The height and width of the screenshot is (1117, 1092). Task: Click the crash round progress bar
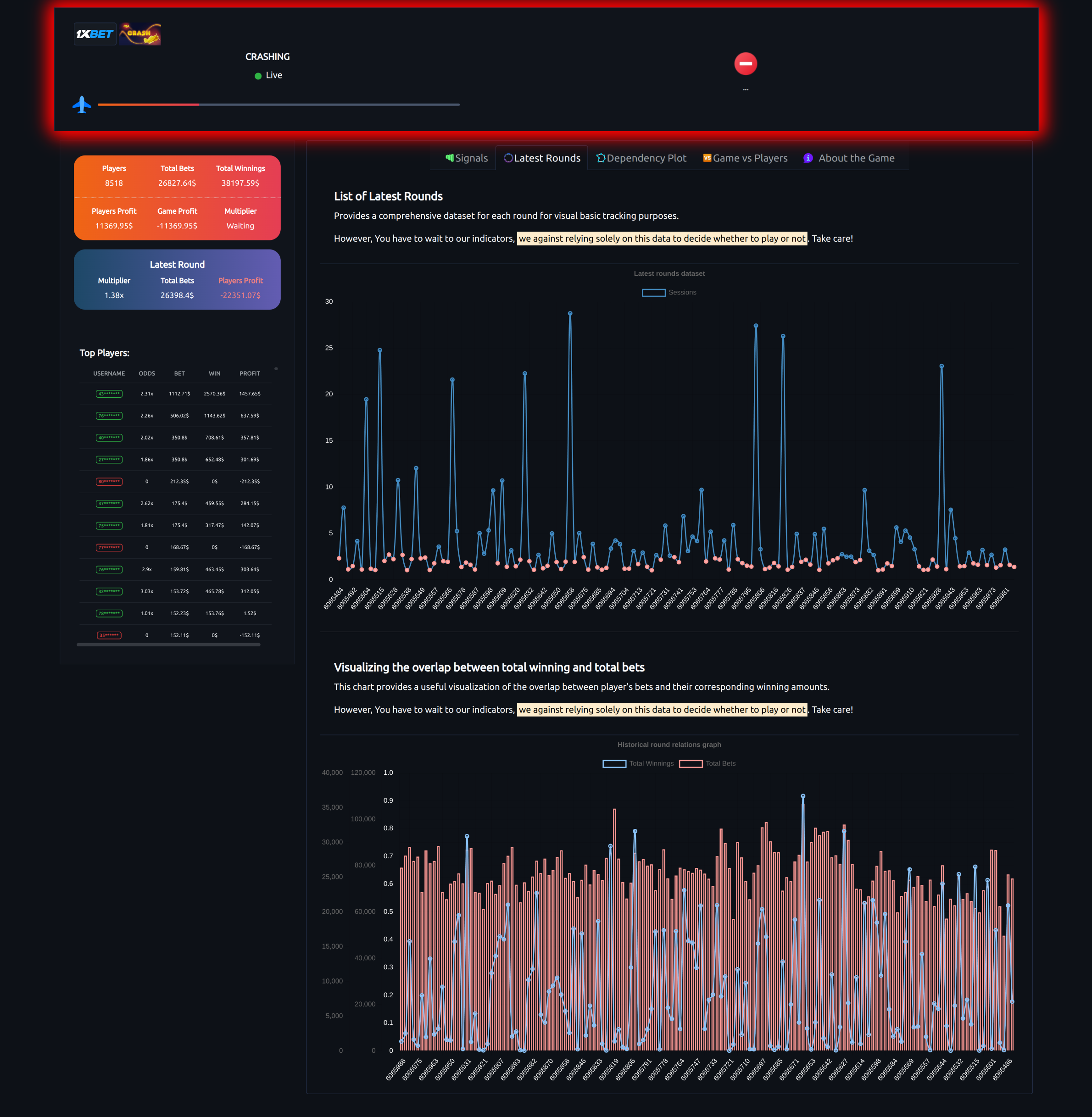click(278, 105)
